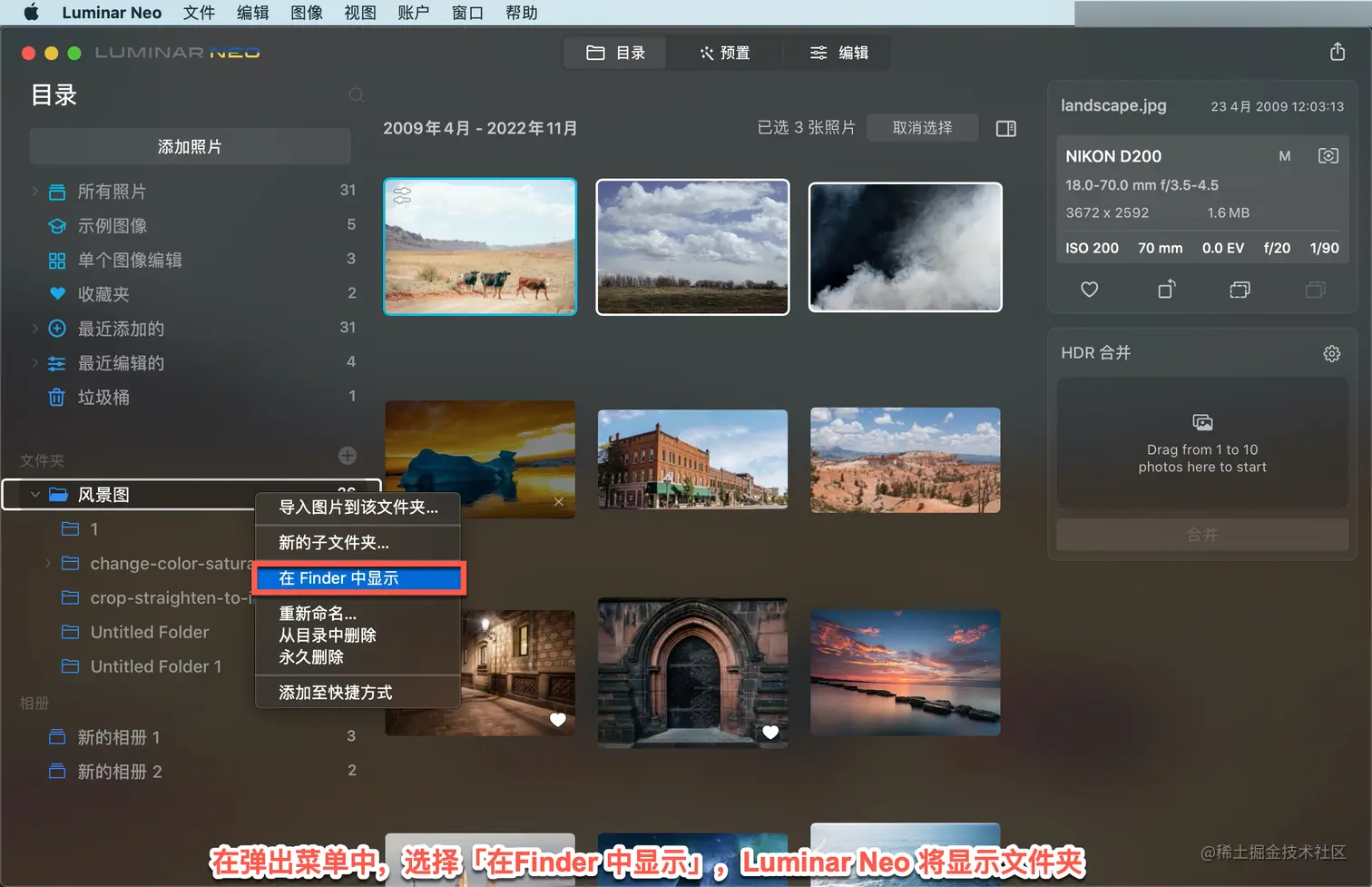The width and height of the screenshot is (1372, 887).
Task: Switch to the 目录 catalog tab
Action: [615, 53]
